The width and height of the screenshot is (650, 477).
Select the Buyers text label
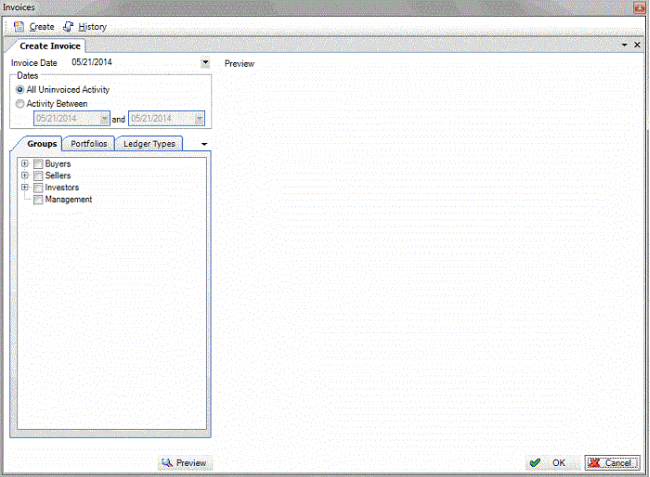pyautogui.click(x=58, y=164)
